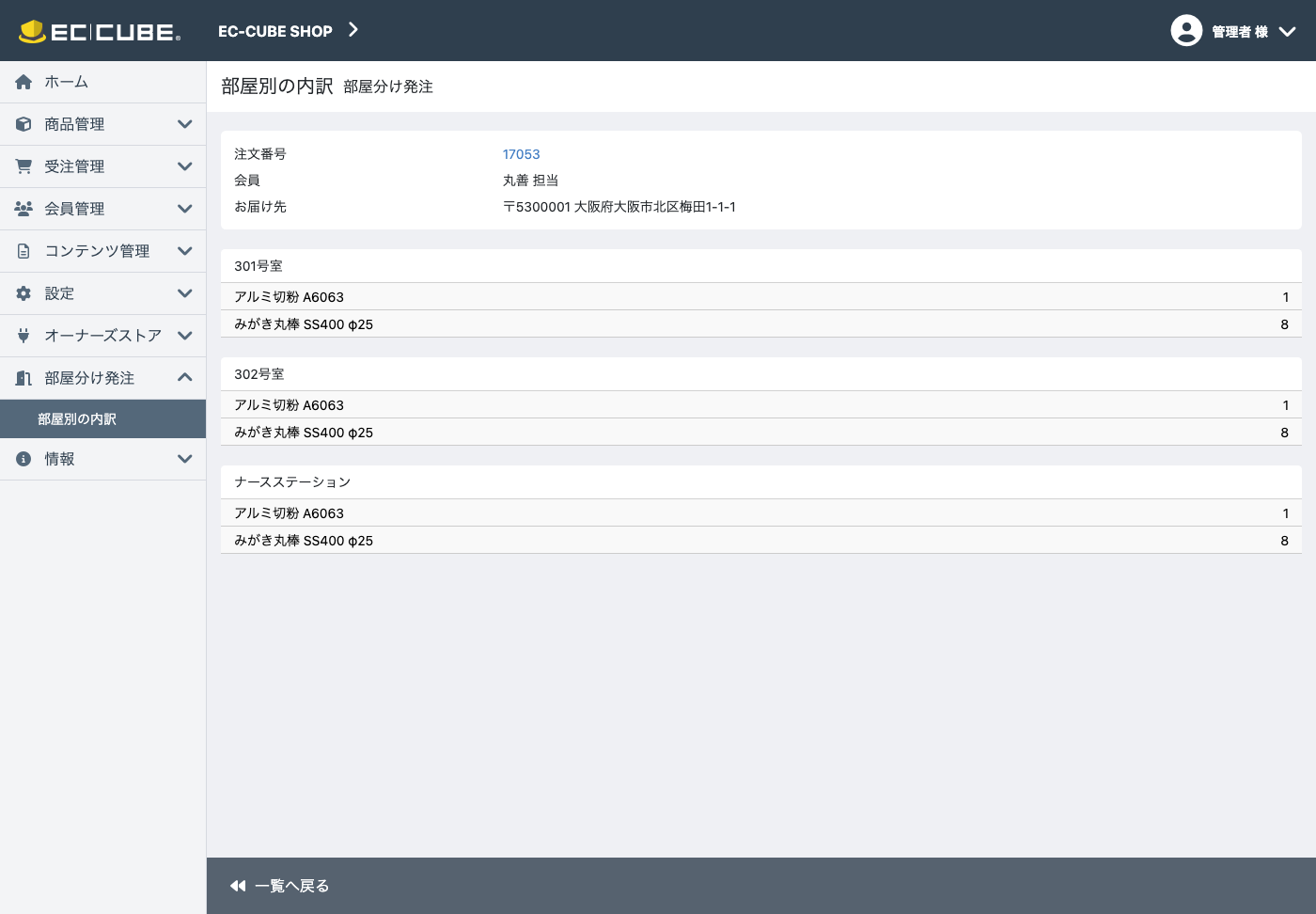Image resolution: width=1316 pixels, height=914 pixels.
Task: Click みがき丸棒 SS400 row under ナースステーション
Action: tap(761, 541)
